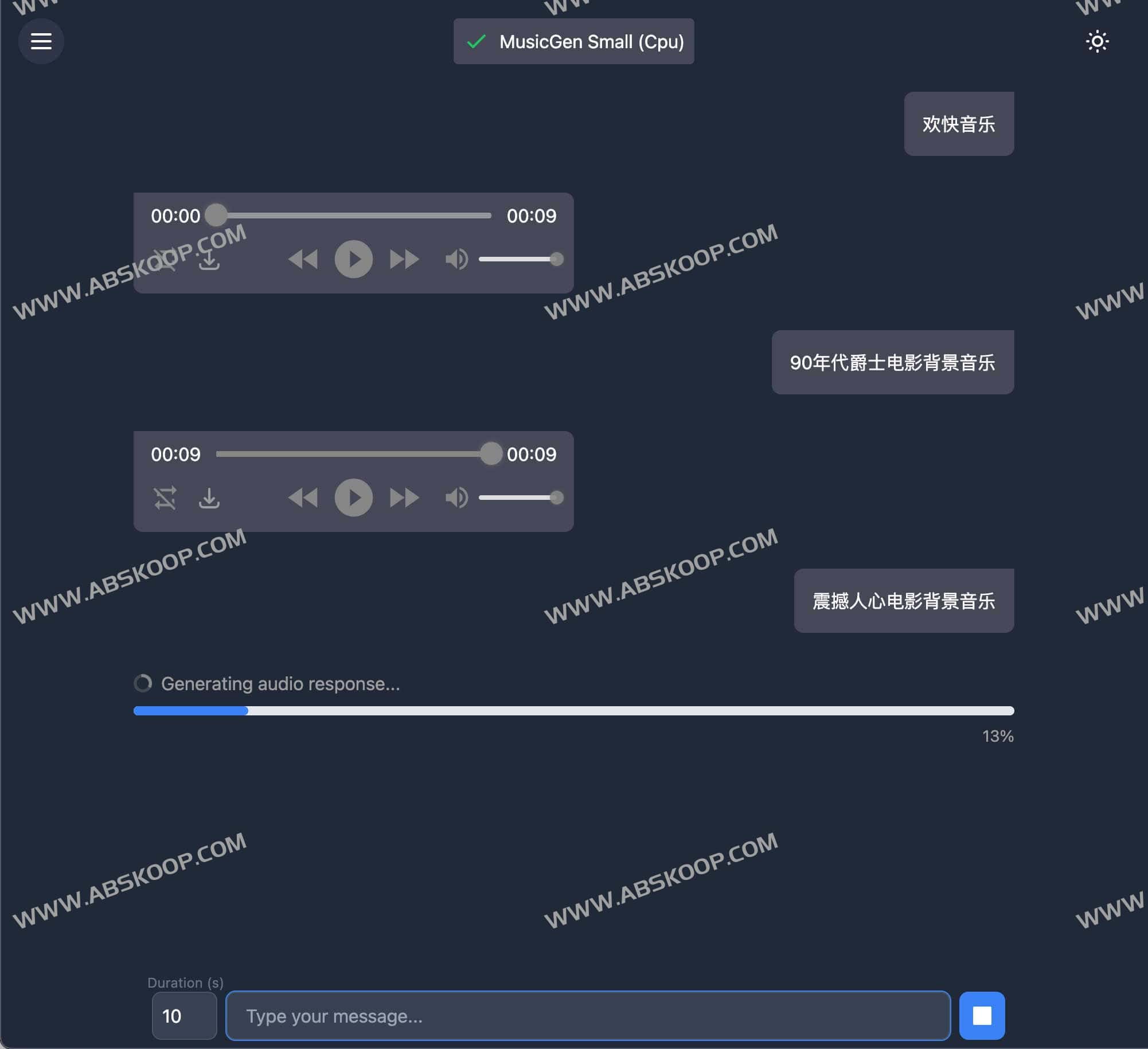Fast-forward the second audio player
This screenshot has width=1148, height=1049.
pos(404,498)
